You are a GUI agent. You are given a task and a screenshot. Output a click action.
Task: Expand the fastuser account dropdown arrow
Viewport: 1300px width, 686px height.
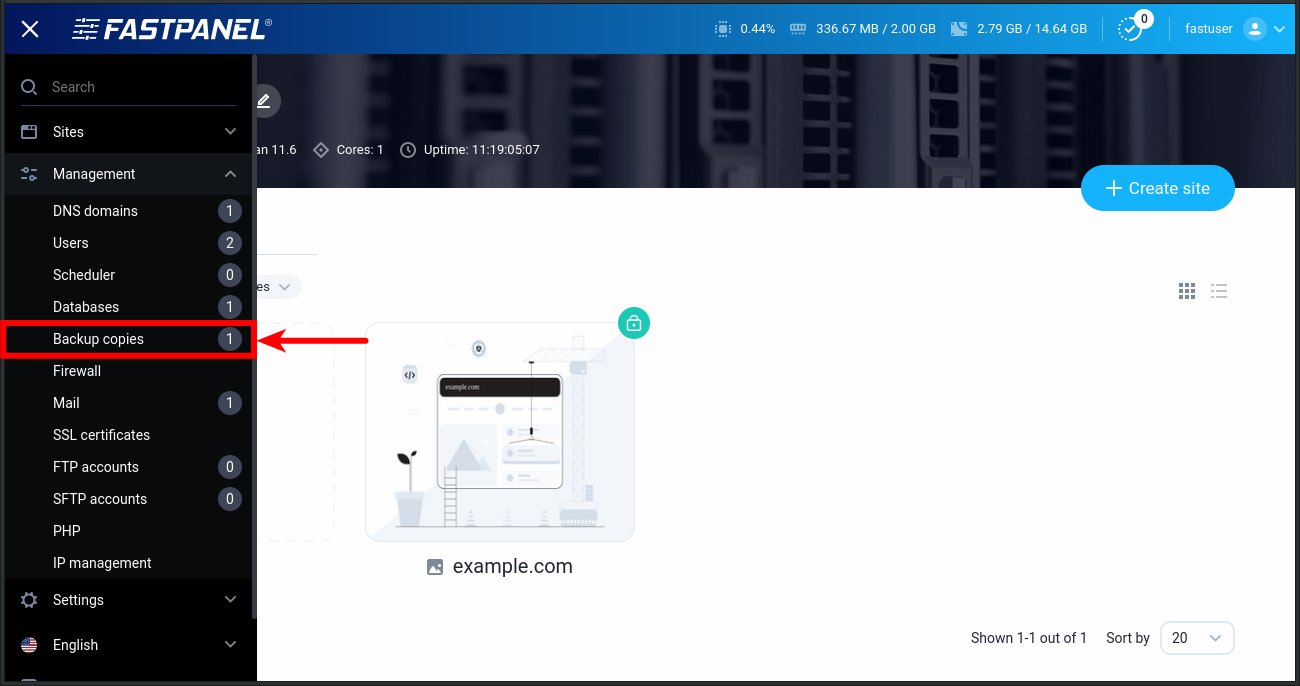1279,30
